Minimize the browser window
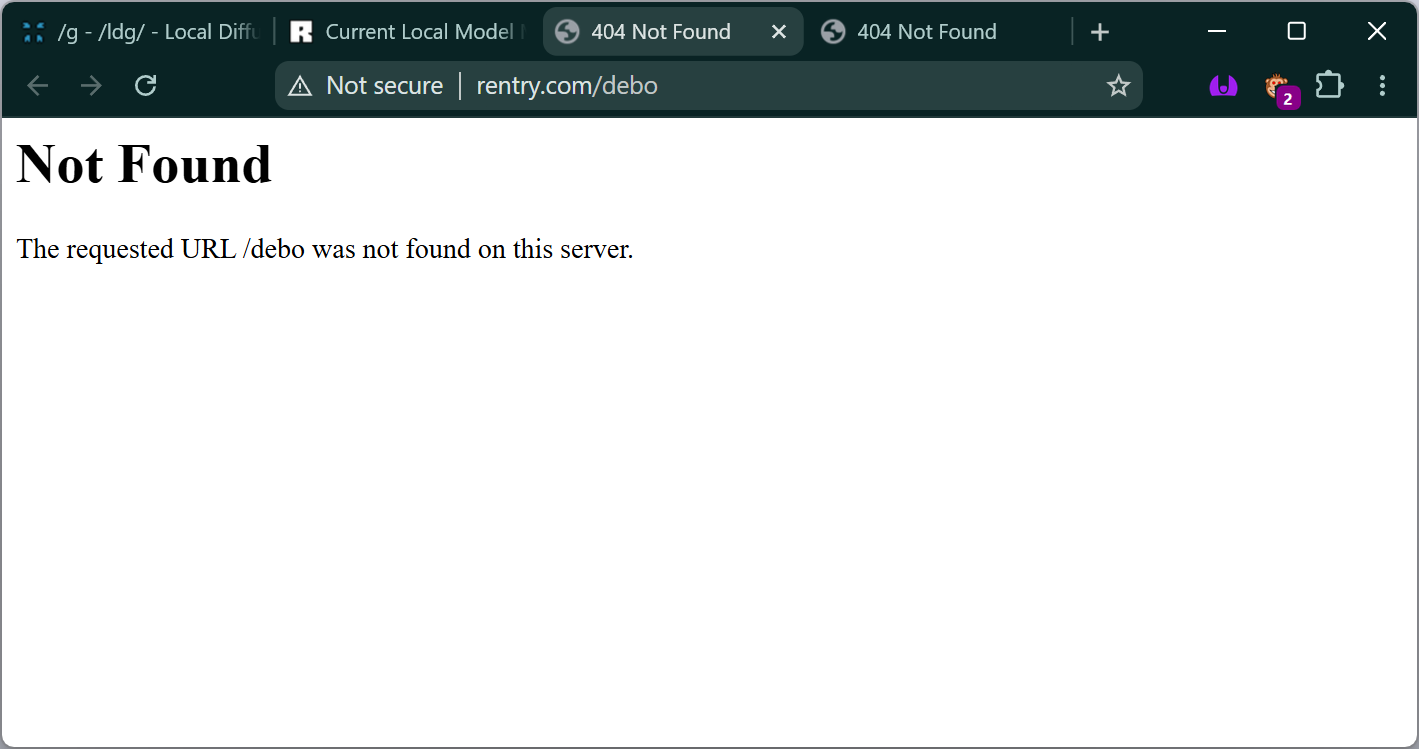This screenshot has width=1419, height=749. tap(1217, 32)
